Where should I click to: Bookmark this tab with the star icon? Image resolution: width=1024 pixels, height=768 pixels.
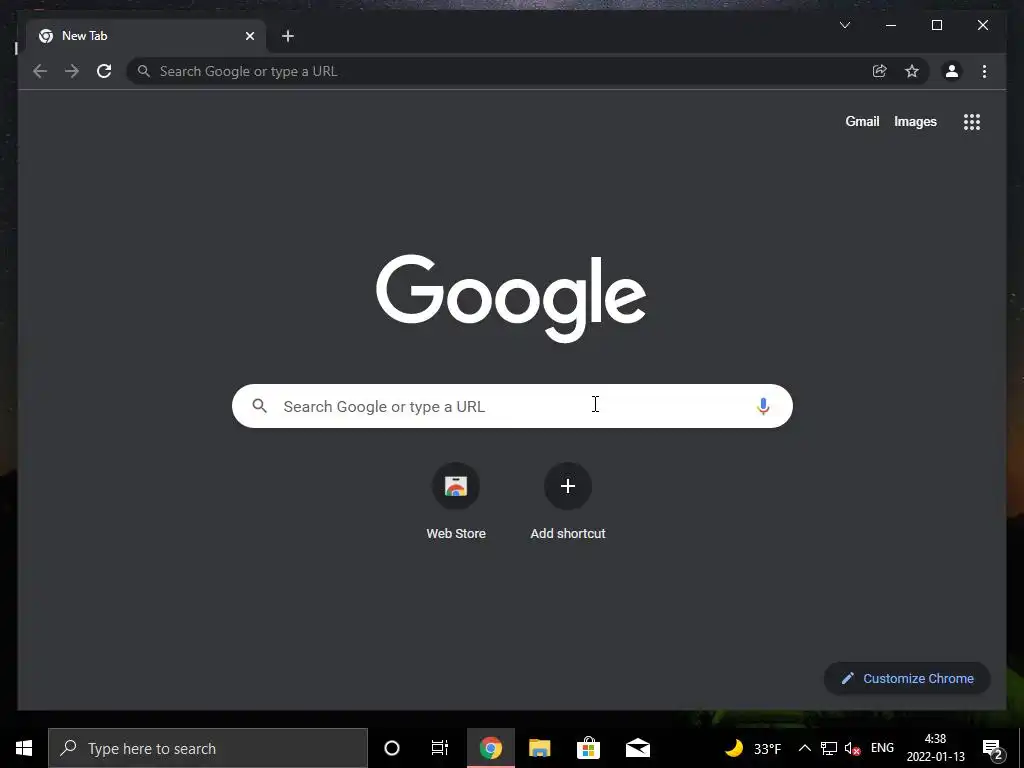tap(912, 71)
